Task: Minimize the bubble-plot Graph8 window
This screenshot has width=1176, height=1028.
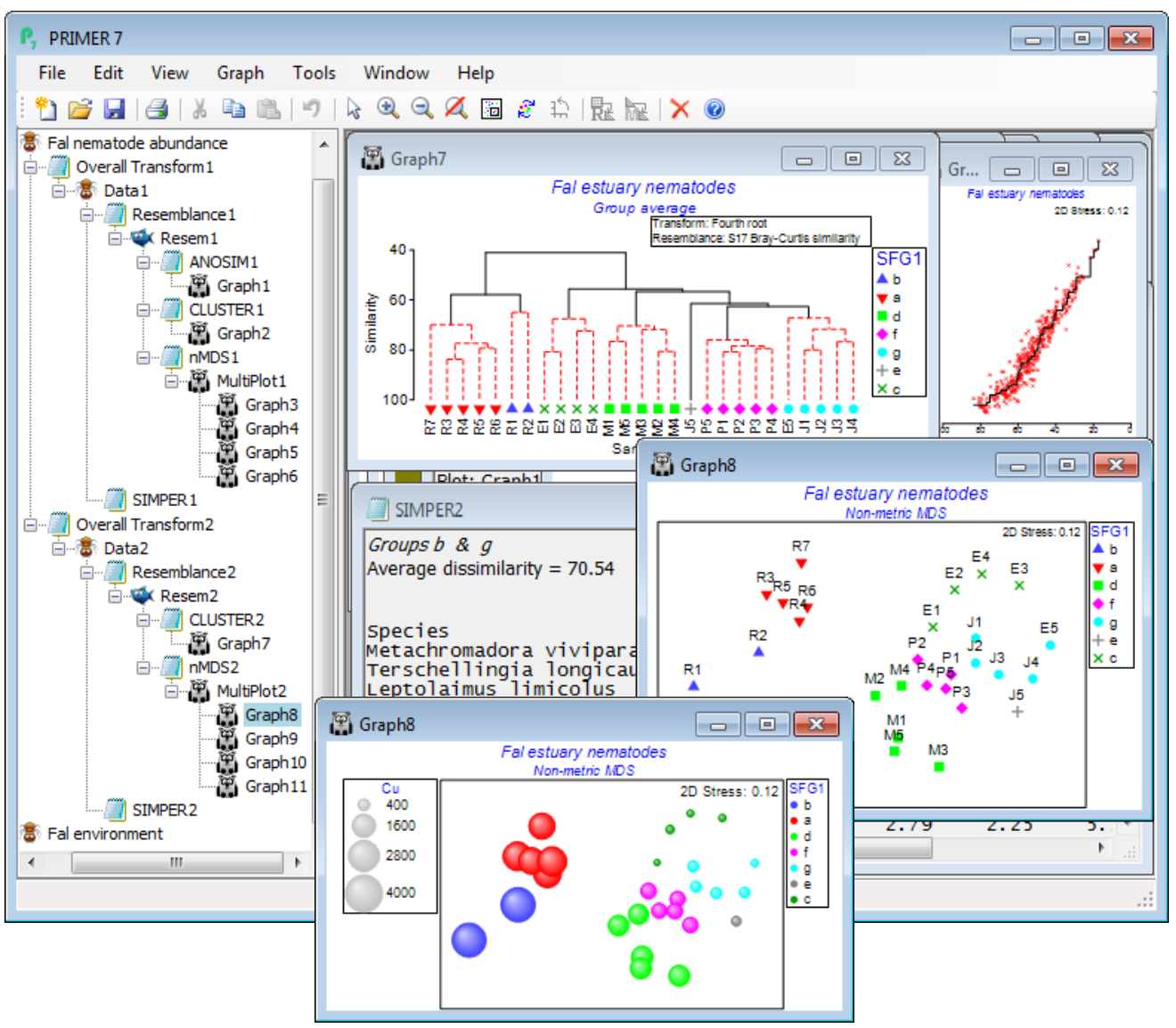Action: coord(718,724)
